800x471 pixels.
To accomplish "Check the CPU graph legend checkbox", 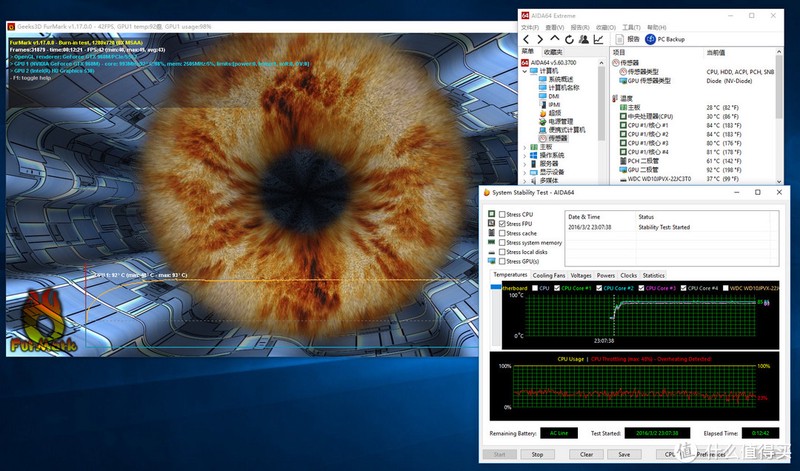I will (535, 288).
